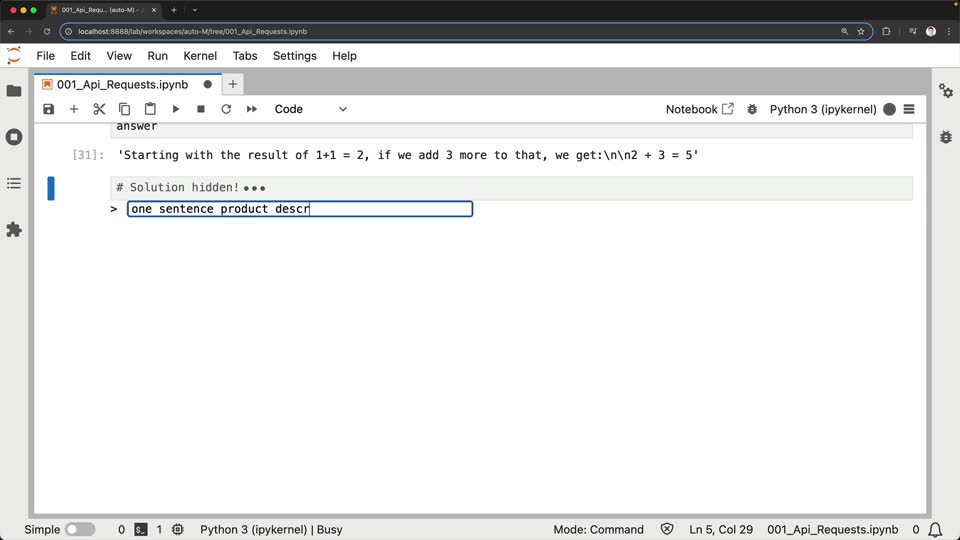Image resolution: width=960 pixels, height=540 pixels.
Task: Click the stdin input field with product text
Action: point(300,209)
